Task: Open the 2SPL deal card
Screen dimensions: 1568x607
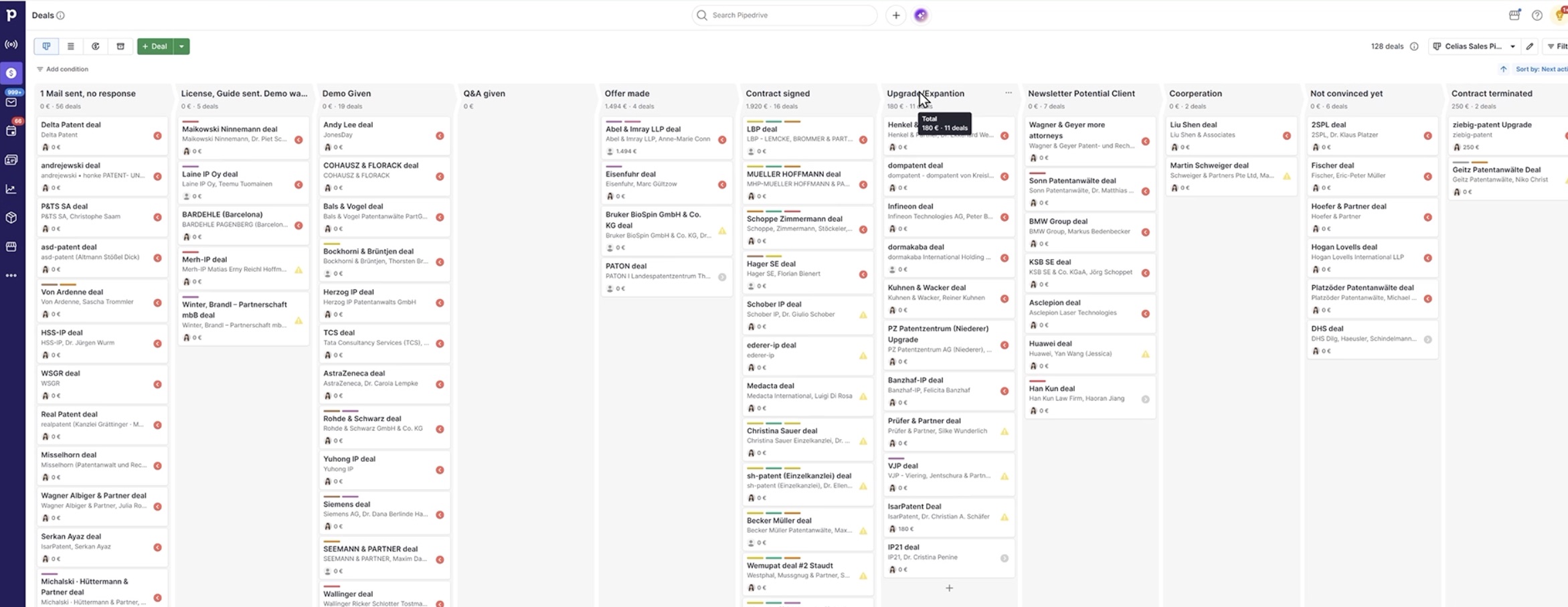Action: pos(1372,135)
